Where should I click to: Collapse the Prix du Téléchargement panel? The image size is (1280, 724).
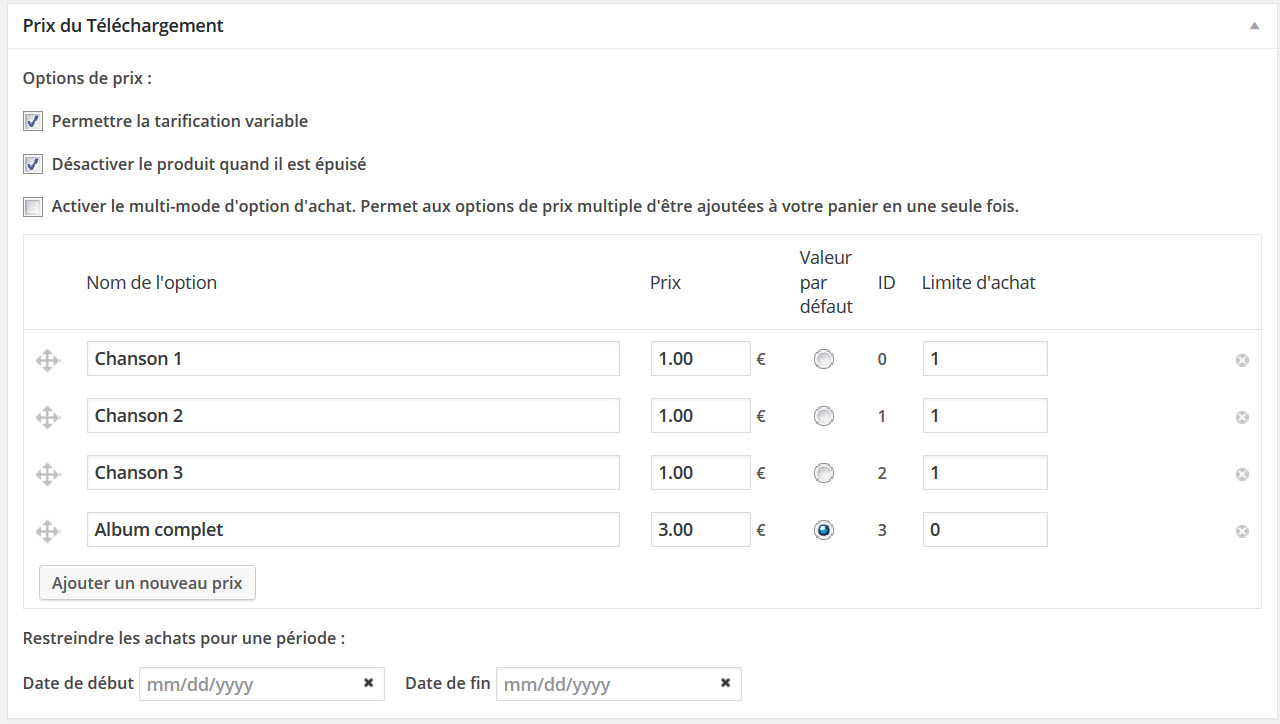(1254, 26)
